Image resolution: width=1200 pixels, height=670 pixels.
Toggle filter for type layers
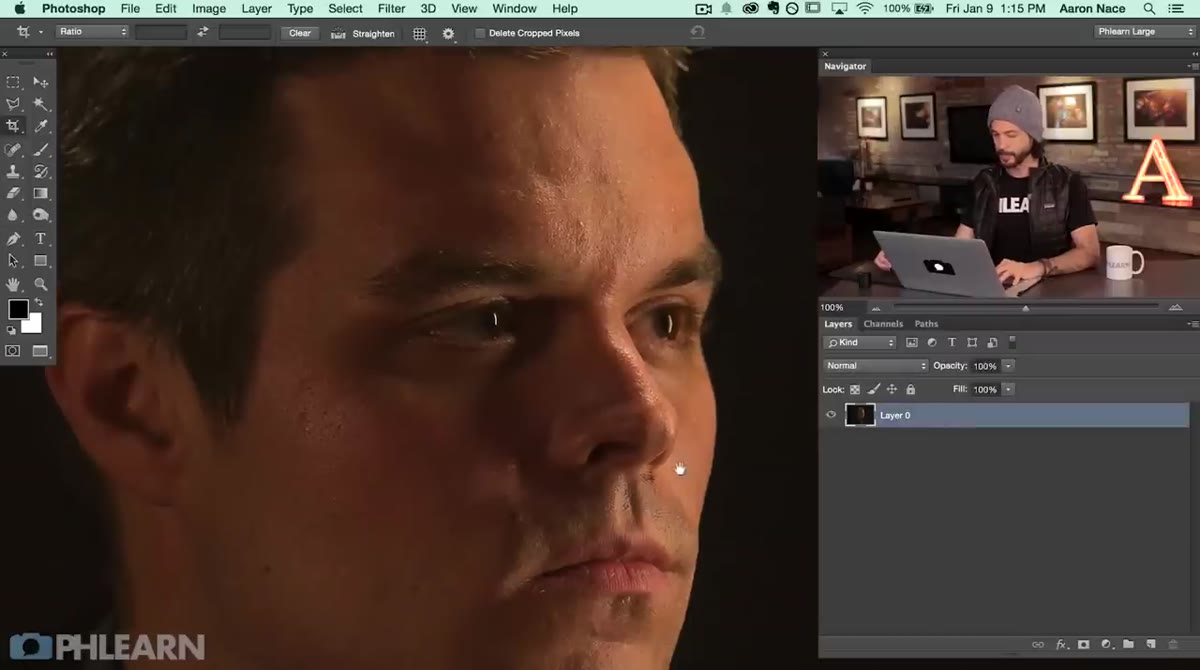(951, 342)
